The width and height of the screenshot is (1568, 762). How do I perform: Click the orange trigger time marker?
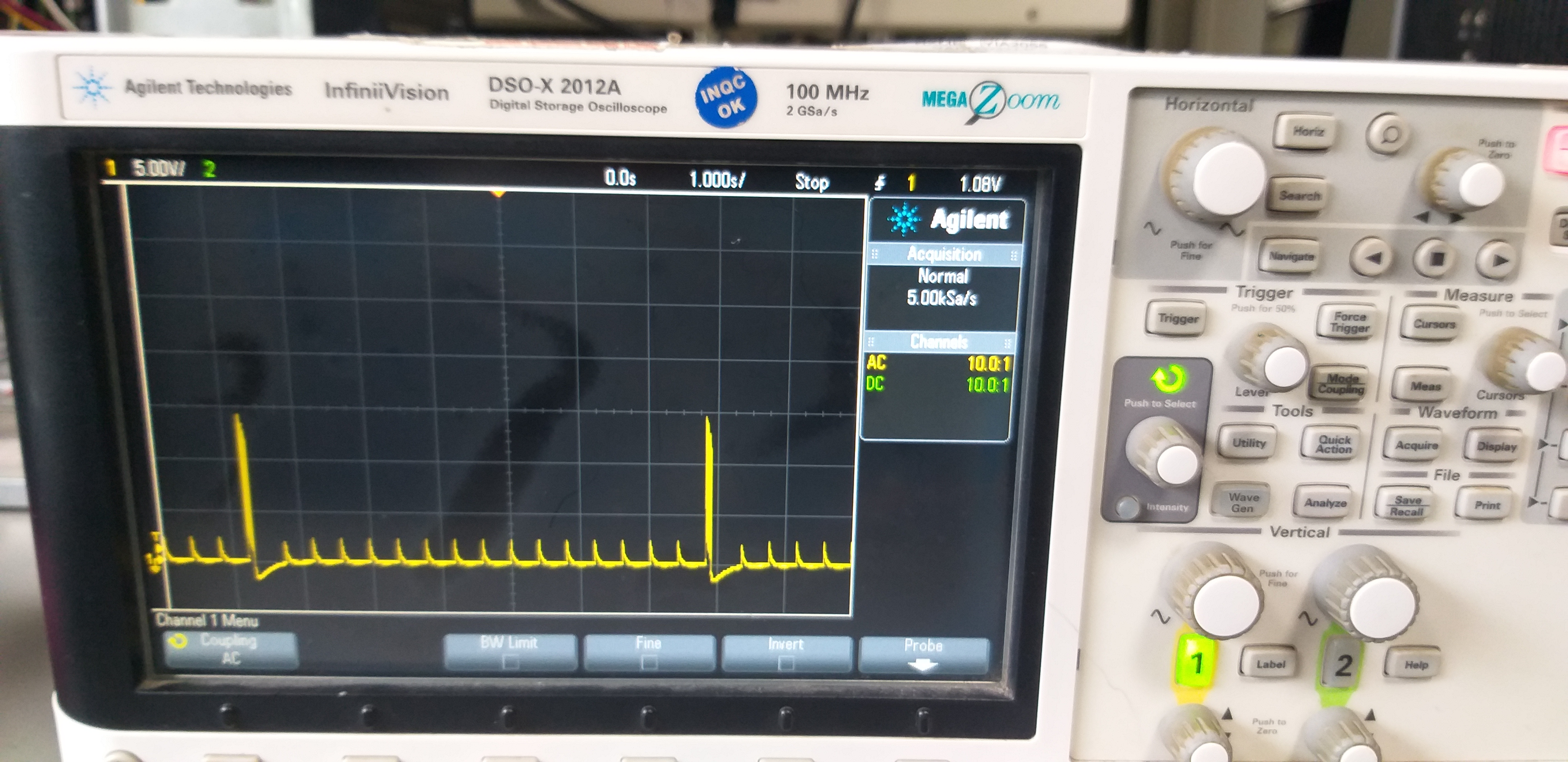pyautogui.click(x=499, y=193)
